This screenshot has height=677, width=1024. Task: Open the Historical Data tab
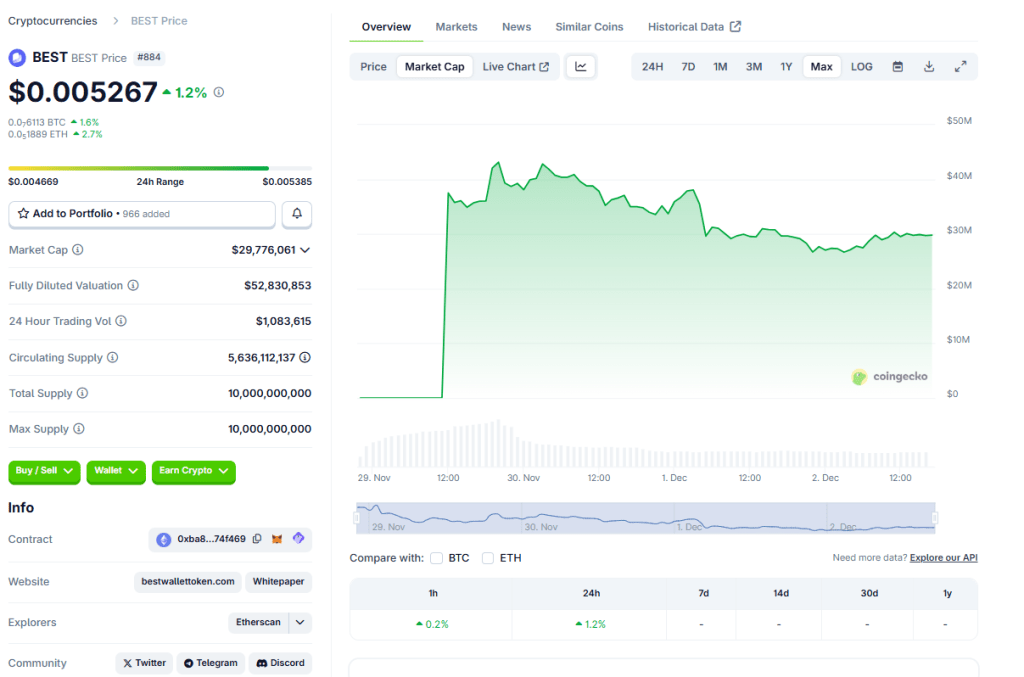(x=694, y=27)
